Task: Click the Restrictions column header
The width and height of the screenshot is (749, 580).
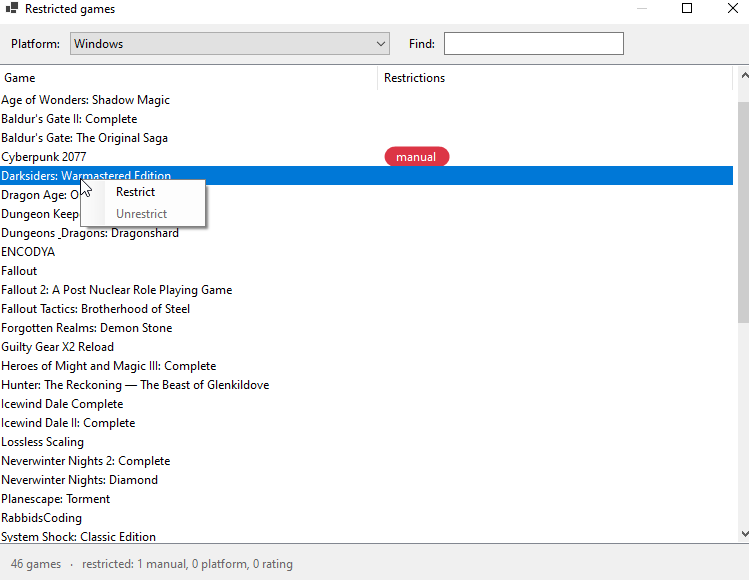Action: [555, 78]
